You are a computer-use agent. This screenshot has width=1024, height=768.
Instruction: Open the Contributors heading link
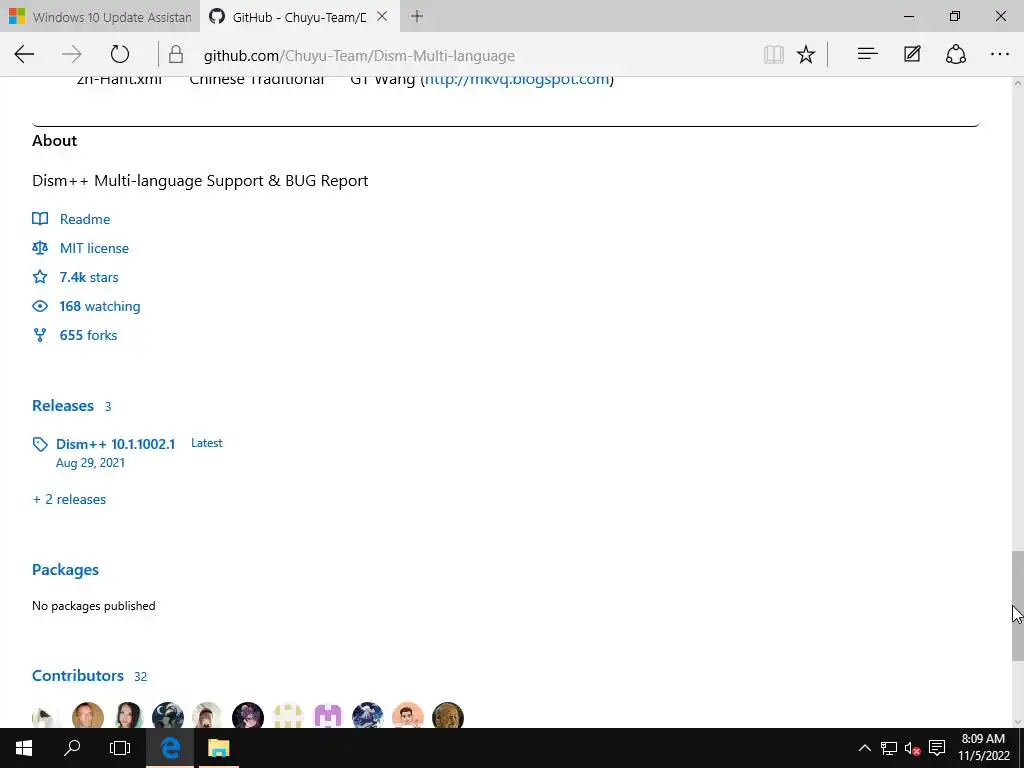[78, 675]
